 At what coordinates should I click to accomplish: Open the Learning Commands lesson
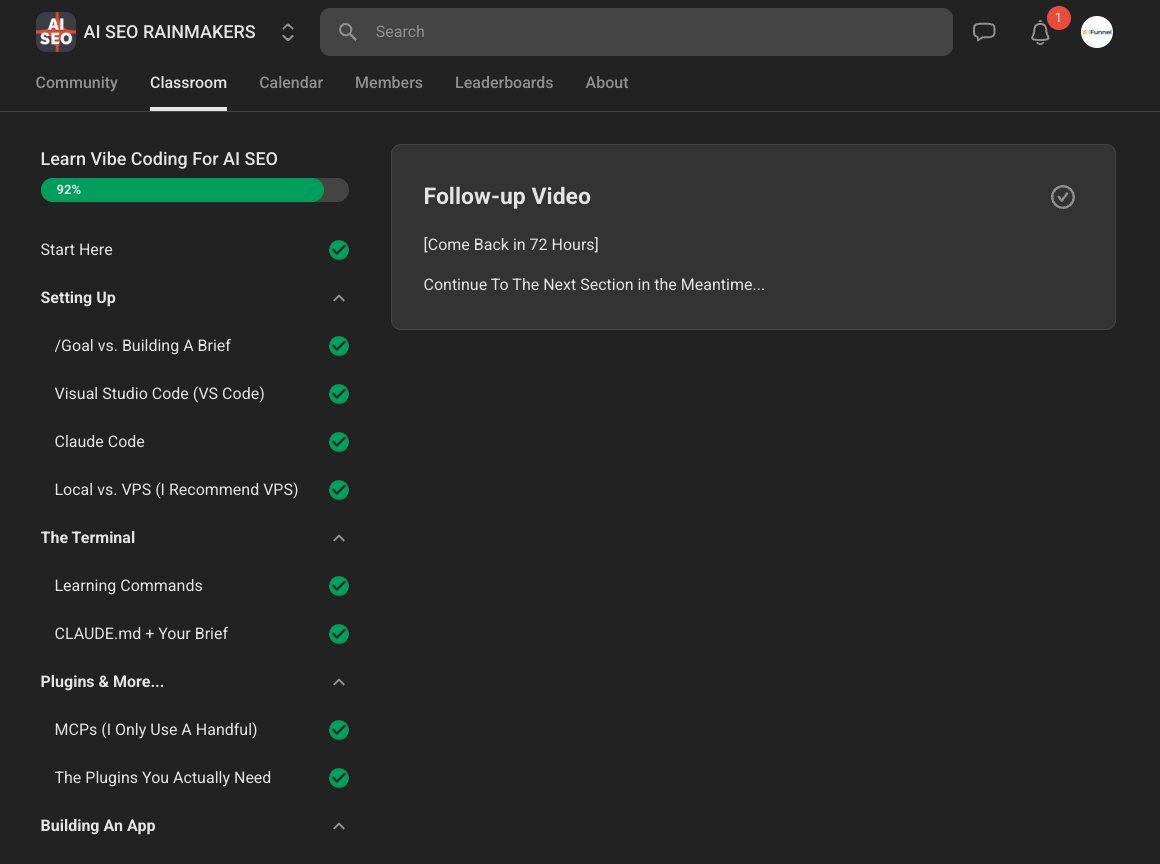(129, 586)
